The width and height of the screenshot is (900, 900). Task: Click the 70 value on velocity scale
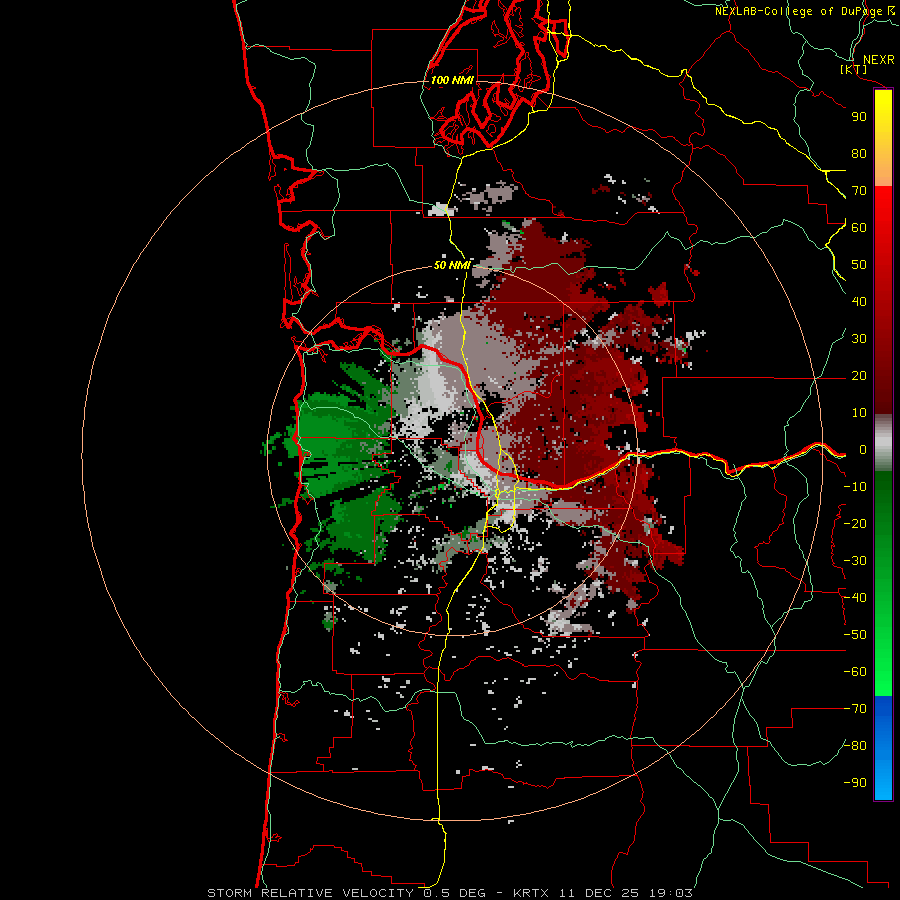[x=859, y=191]
